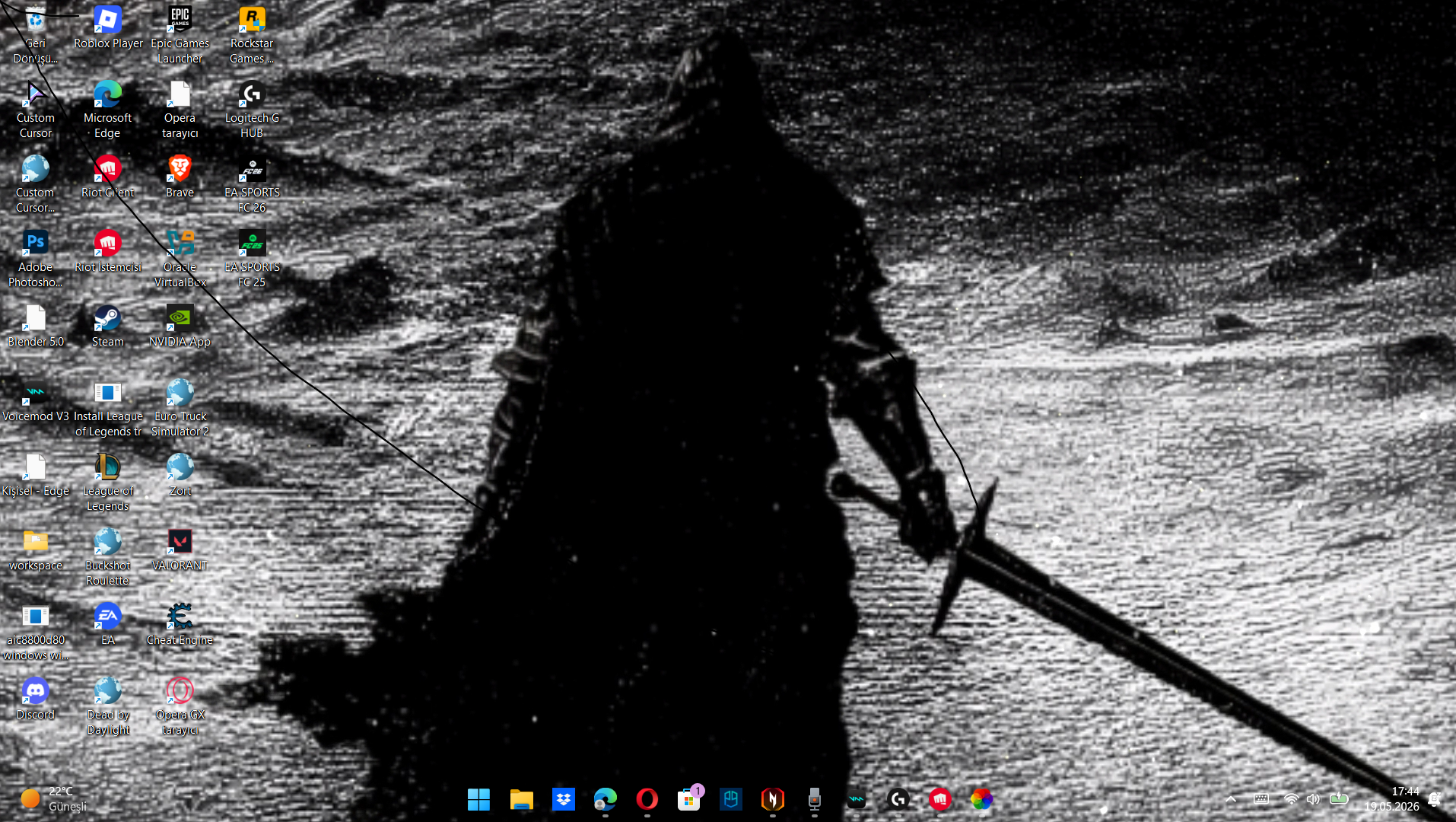Viewport: 1456px width, 822px height.
Task: Open File Explorer from the taskbar
Action: tap(521, 799)
